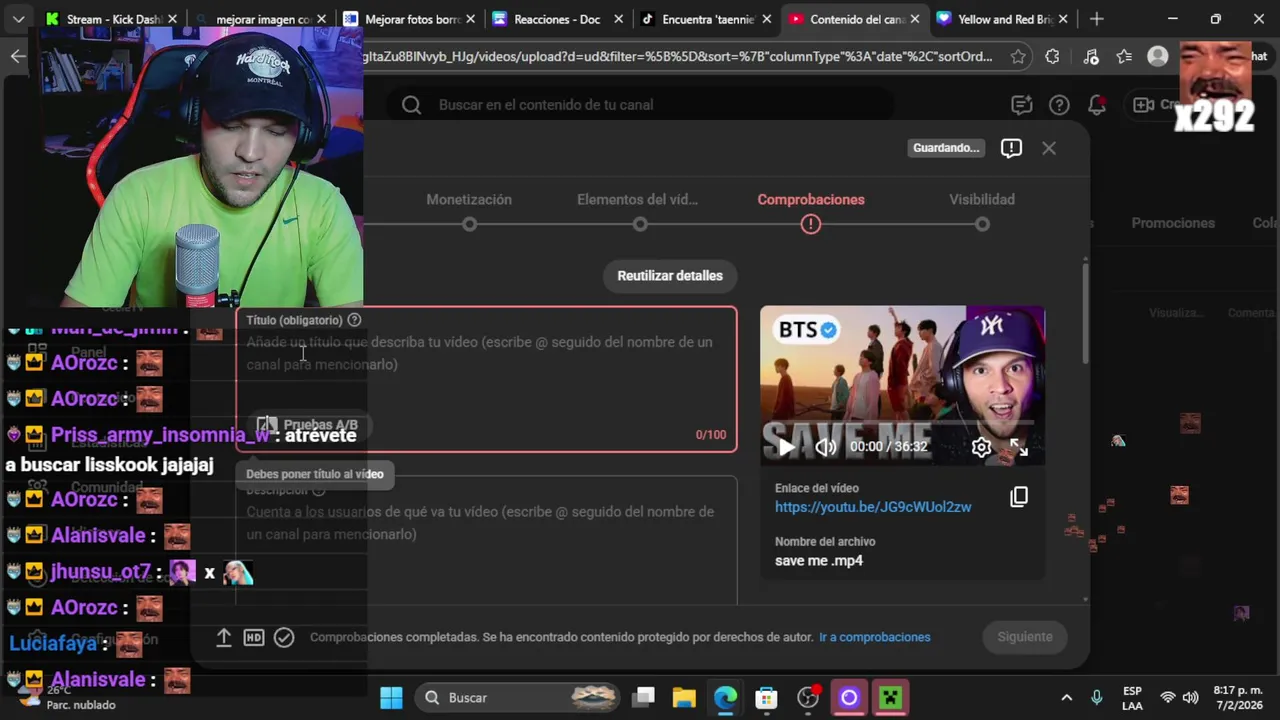Open OBS Studio from the taskbar

[807, 697]
